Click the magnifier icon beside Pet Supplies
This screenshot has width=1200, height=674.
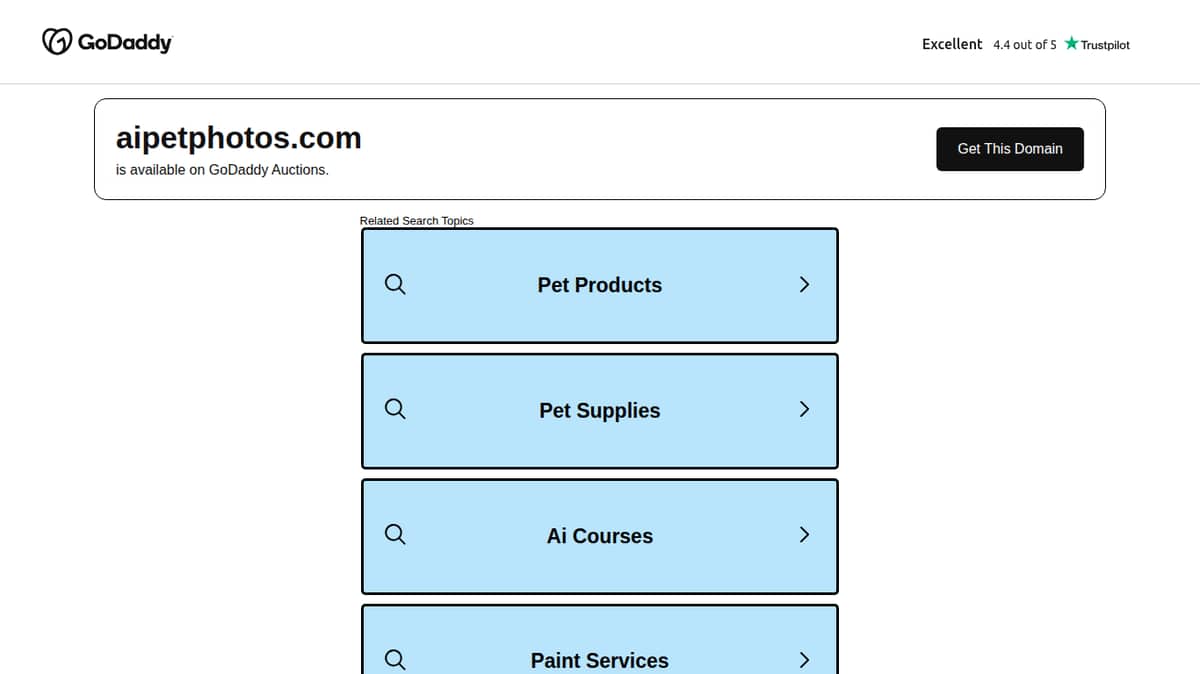click(x=395, y=410)
